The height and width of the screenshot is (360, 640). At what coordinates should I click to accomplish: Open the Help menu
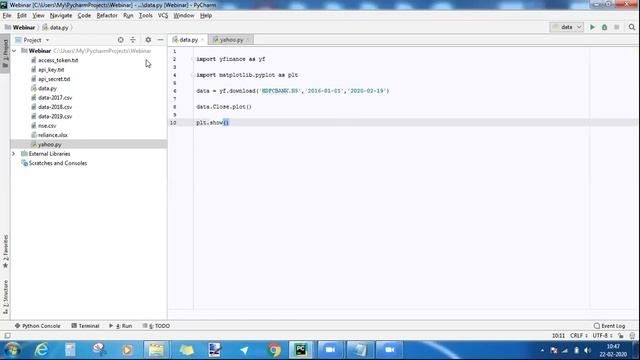(x=206, y=16)
